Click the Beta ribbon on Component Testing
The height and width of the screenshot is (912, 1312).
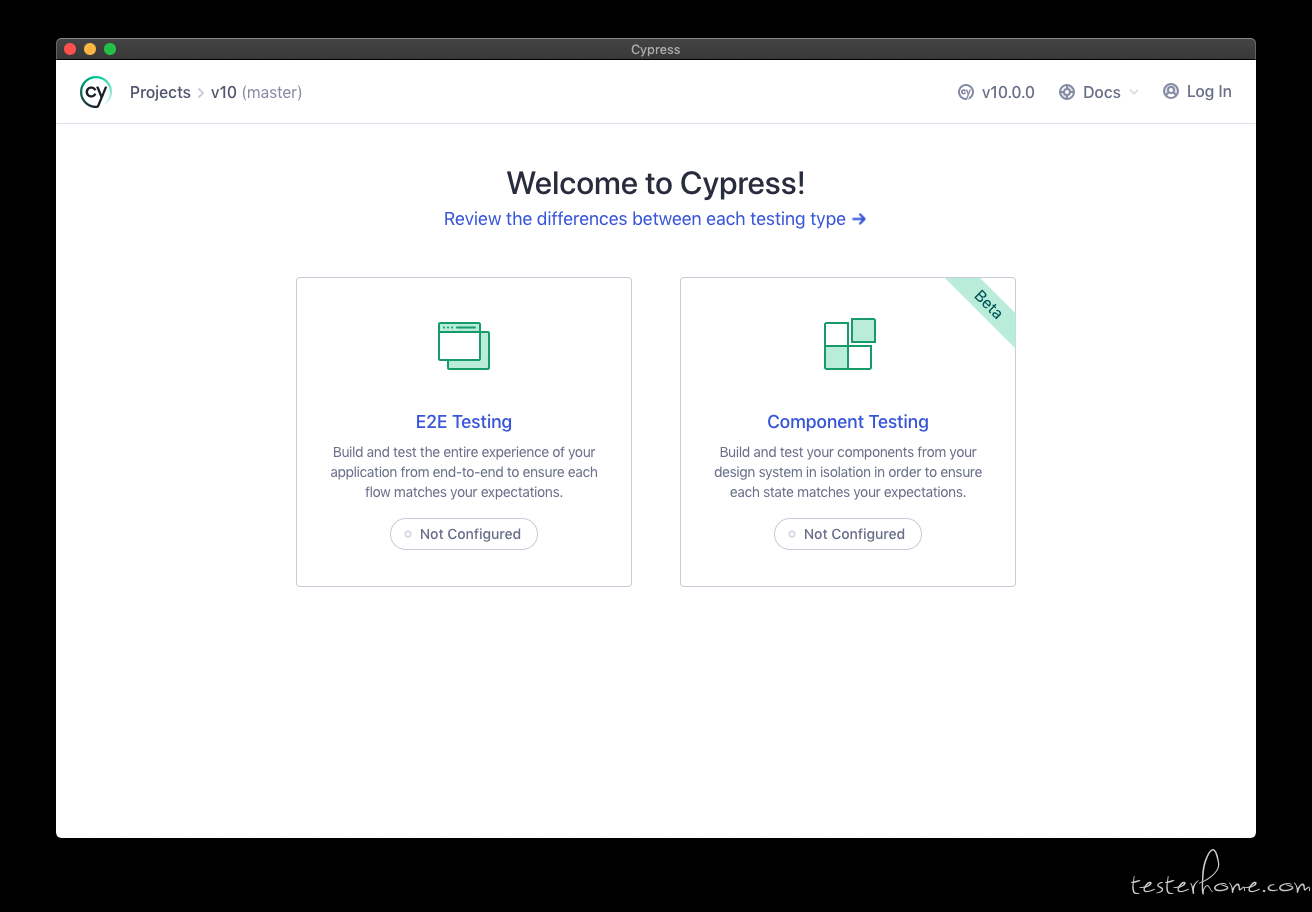point(985,307)
